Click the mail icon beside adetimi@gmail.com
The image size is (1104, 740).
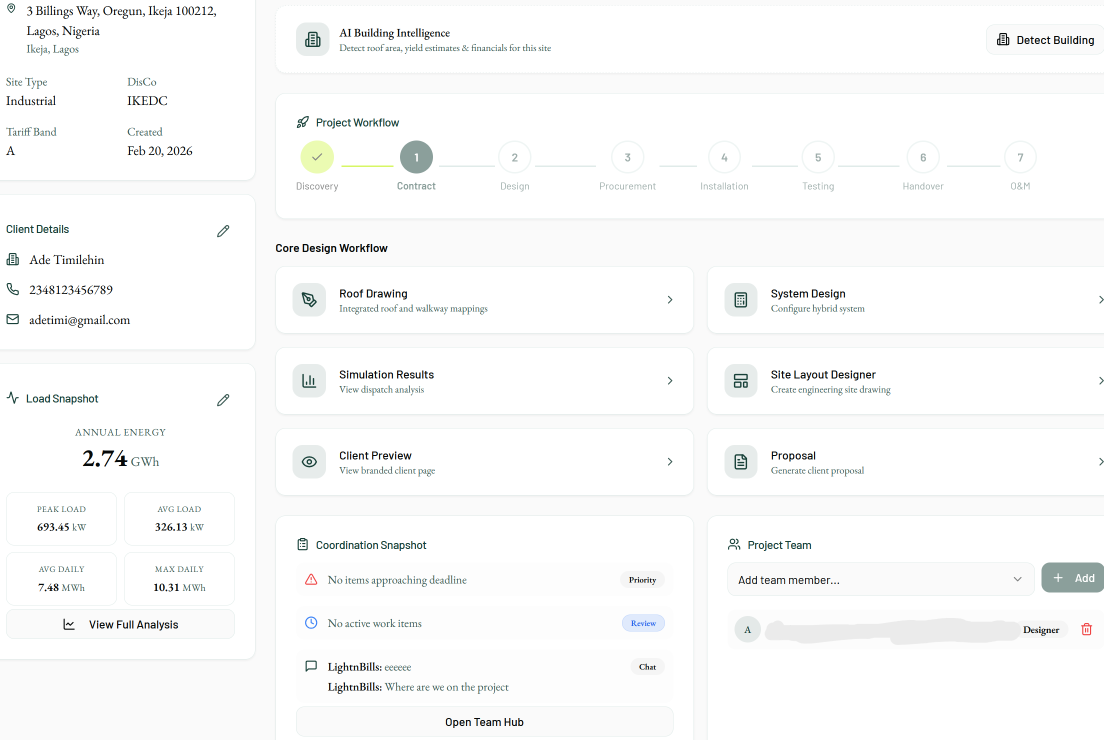tap(13, 320)
